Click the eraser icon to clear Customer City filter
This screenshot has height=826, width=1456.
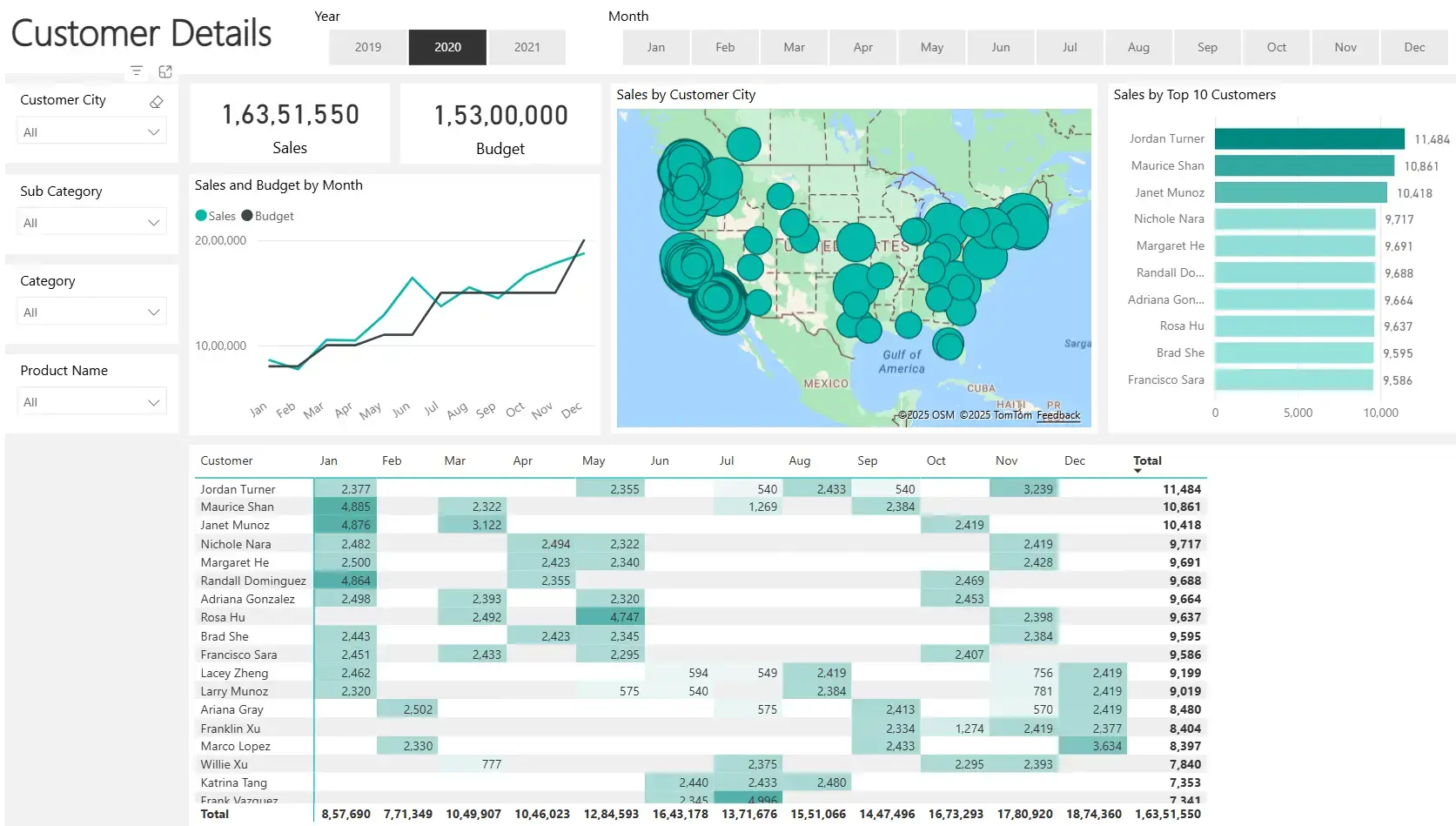click(156, 101)
